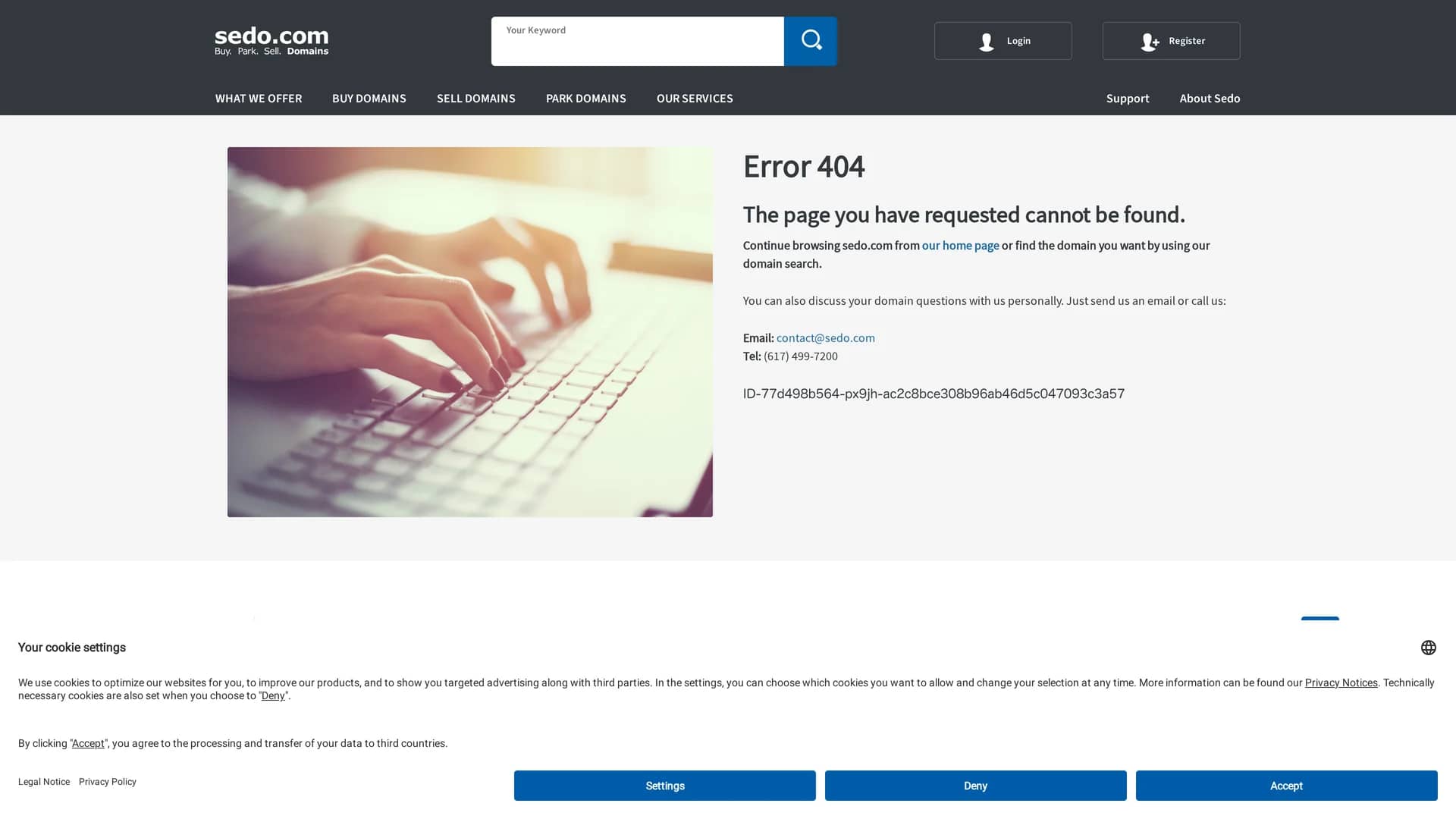Click the typing hands keyboard image
1456x819 pixels.
click(x=469, y=332)
